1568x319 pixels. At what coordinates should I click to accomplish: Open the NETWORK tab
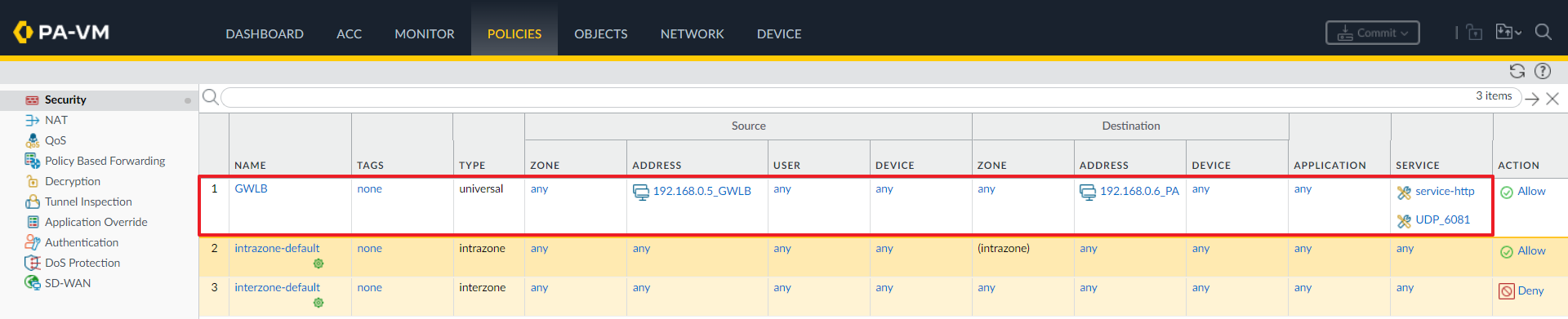click(693, 33)
